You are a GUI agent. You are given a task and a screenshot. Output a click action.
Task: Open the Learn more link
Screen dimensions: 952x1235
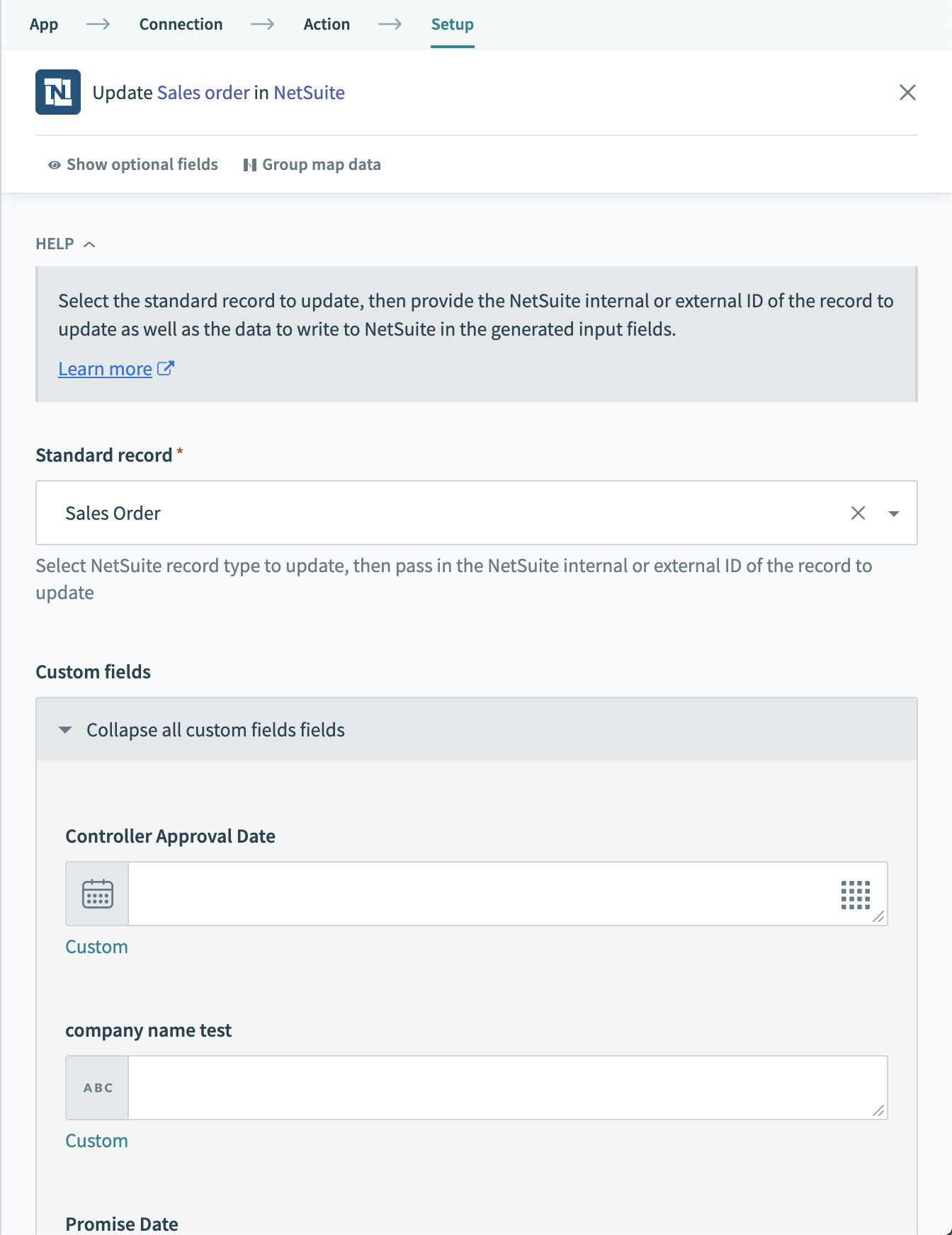pos(105,368)
